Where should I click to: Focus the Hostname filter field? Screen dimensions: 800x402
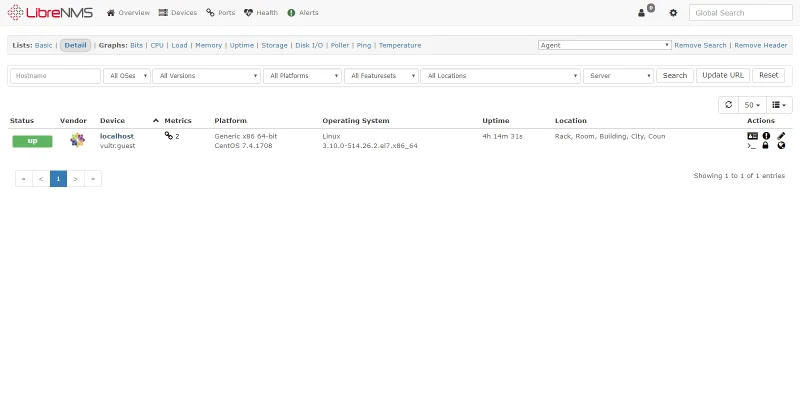(x=55, y=75)
